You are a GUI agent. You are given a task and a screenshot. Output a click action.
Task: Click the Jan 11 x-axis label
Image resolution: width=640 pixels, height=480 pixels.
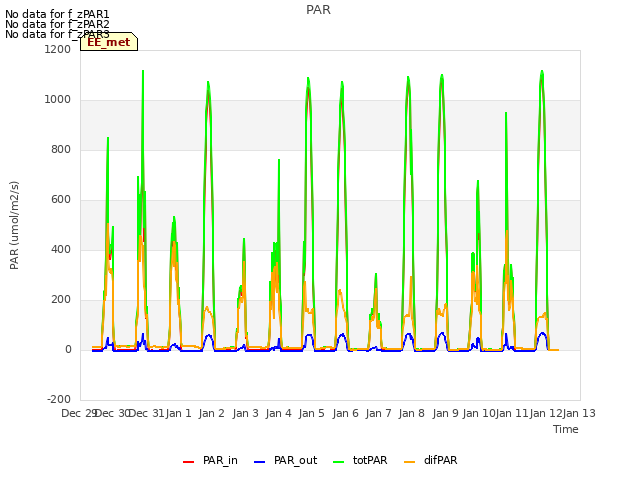[512, 413]
